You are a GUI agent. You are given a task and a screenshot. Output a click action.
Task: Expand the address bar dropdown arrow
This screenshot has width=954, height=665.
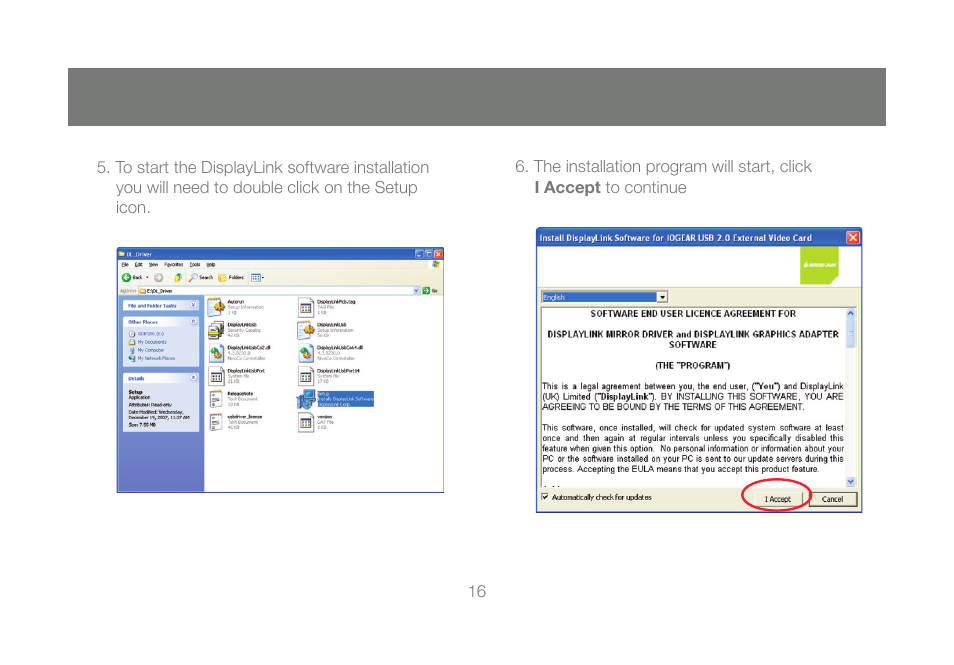[416, 291]
